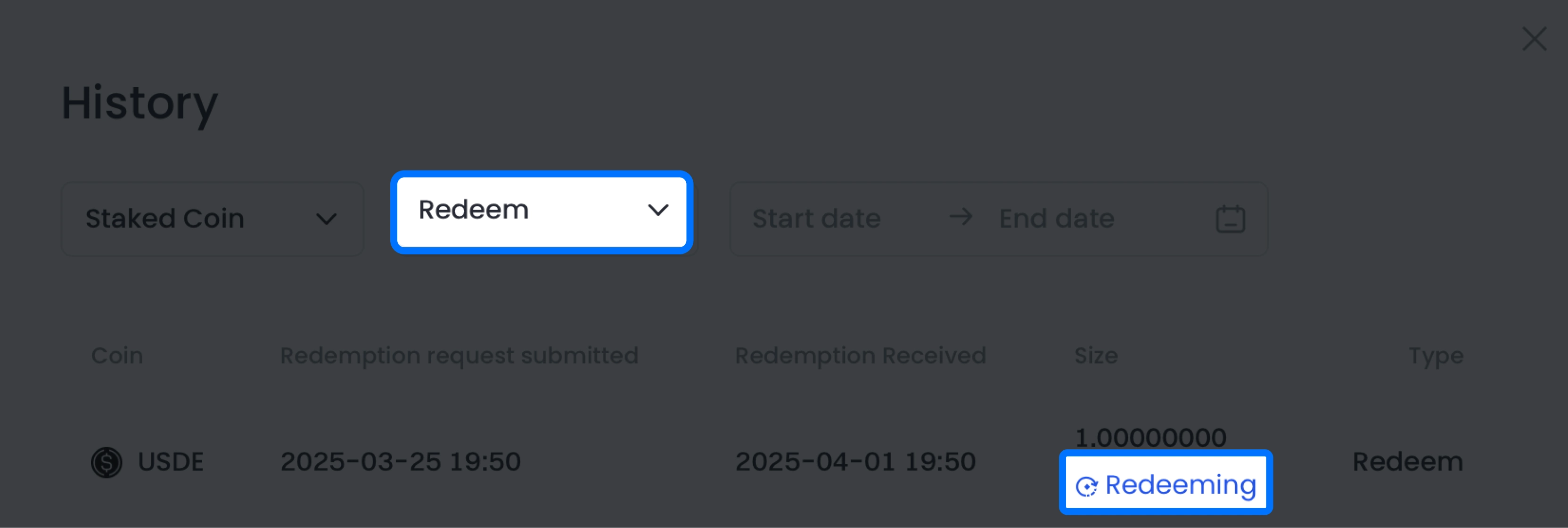Screen dimensions: 1568x528
Task: Open the Redeem type dropdown
Action: click(x=541, y=211)
